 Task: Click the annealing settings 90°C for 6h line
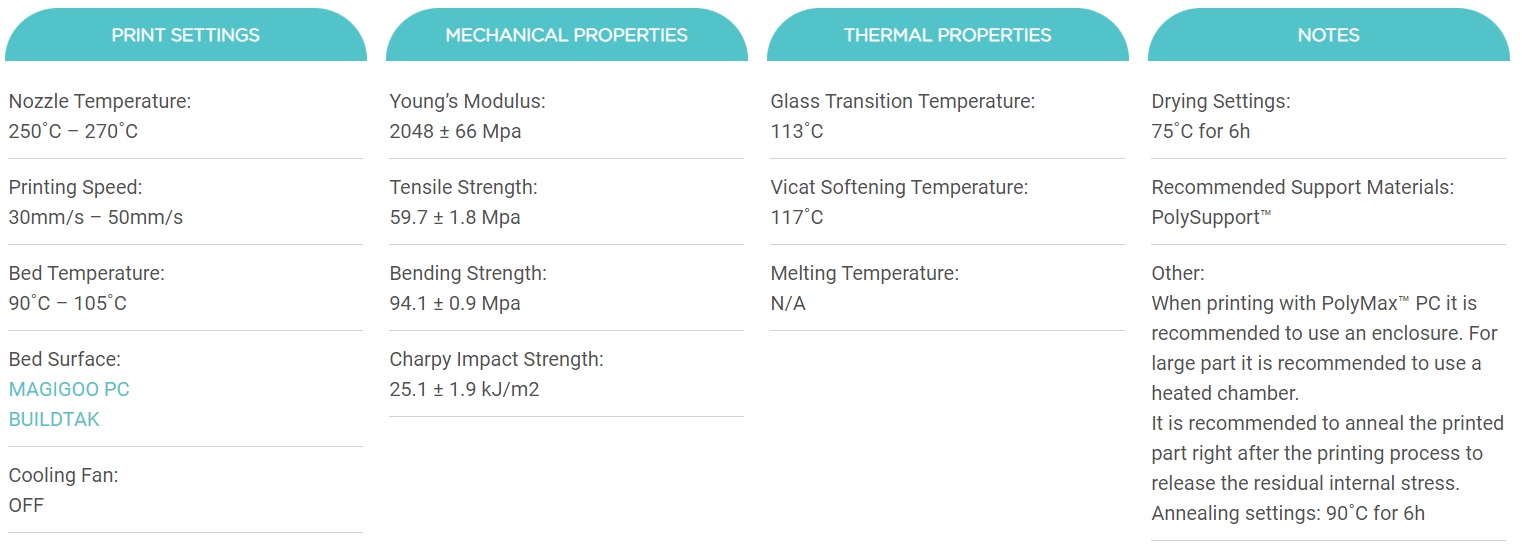pos(1288,513)
